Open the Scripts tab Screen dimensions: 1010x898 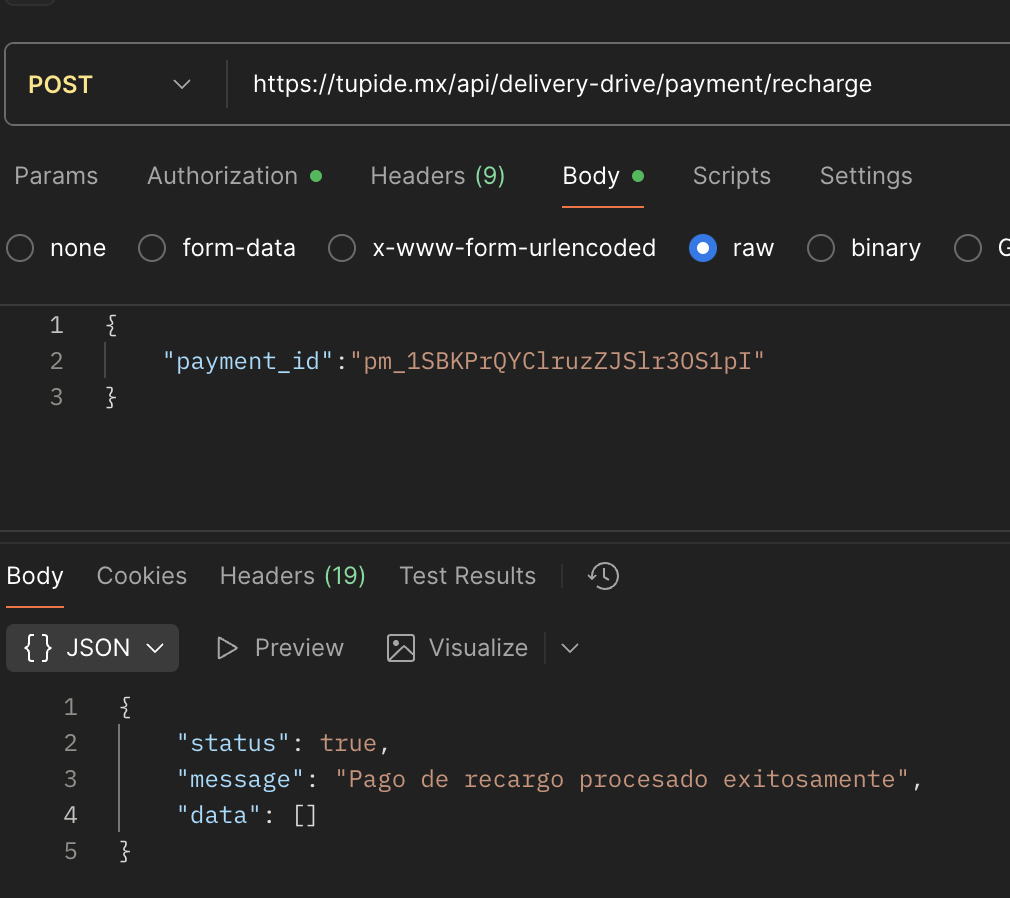pos(731,176)
